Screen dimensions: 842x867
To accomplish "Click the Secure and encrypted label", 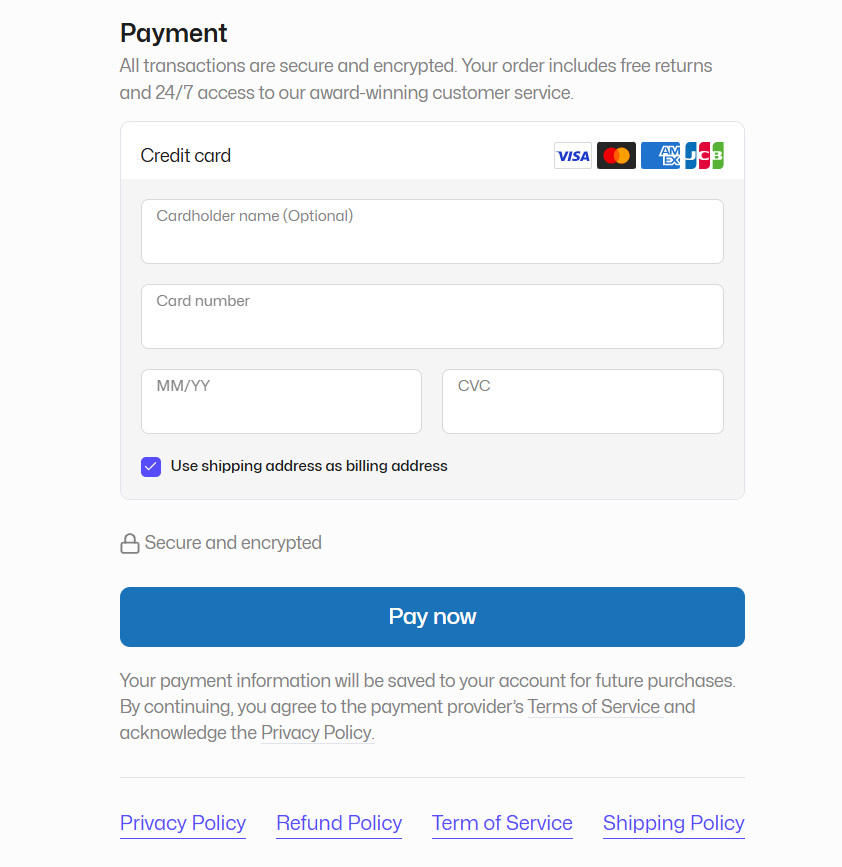I will point(232,542).
